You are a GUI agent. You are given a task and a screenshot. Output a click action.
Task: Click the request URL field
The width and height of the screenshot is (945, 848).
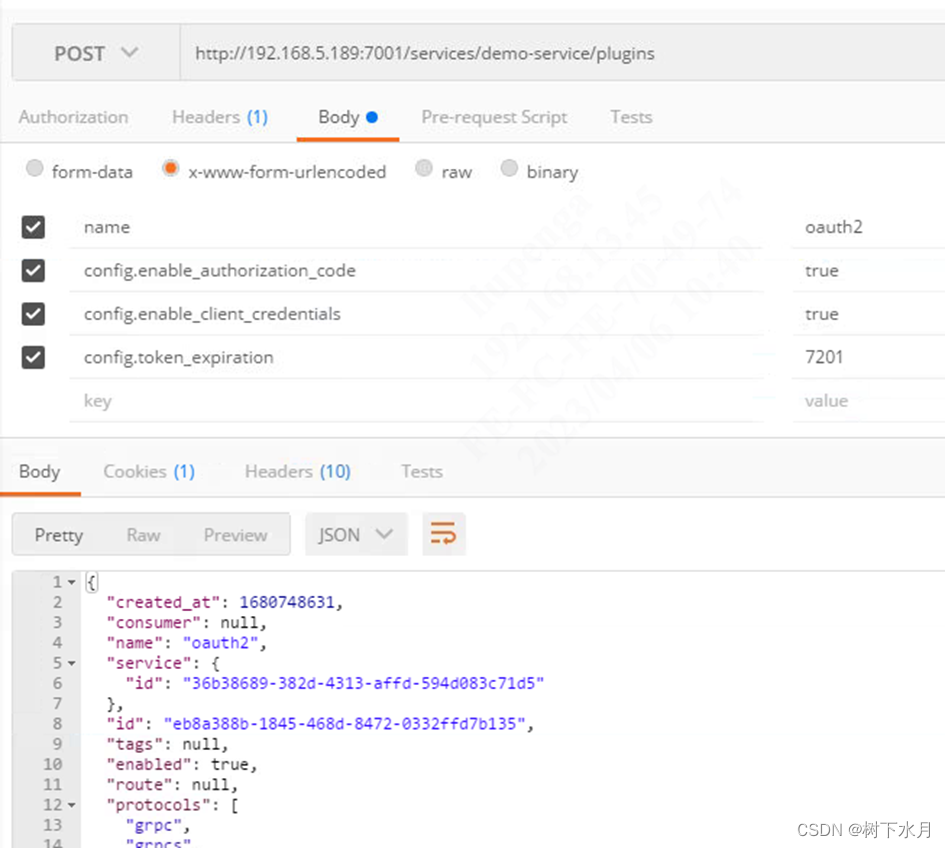point(562,53)
